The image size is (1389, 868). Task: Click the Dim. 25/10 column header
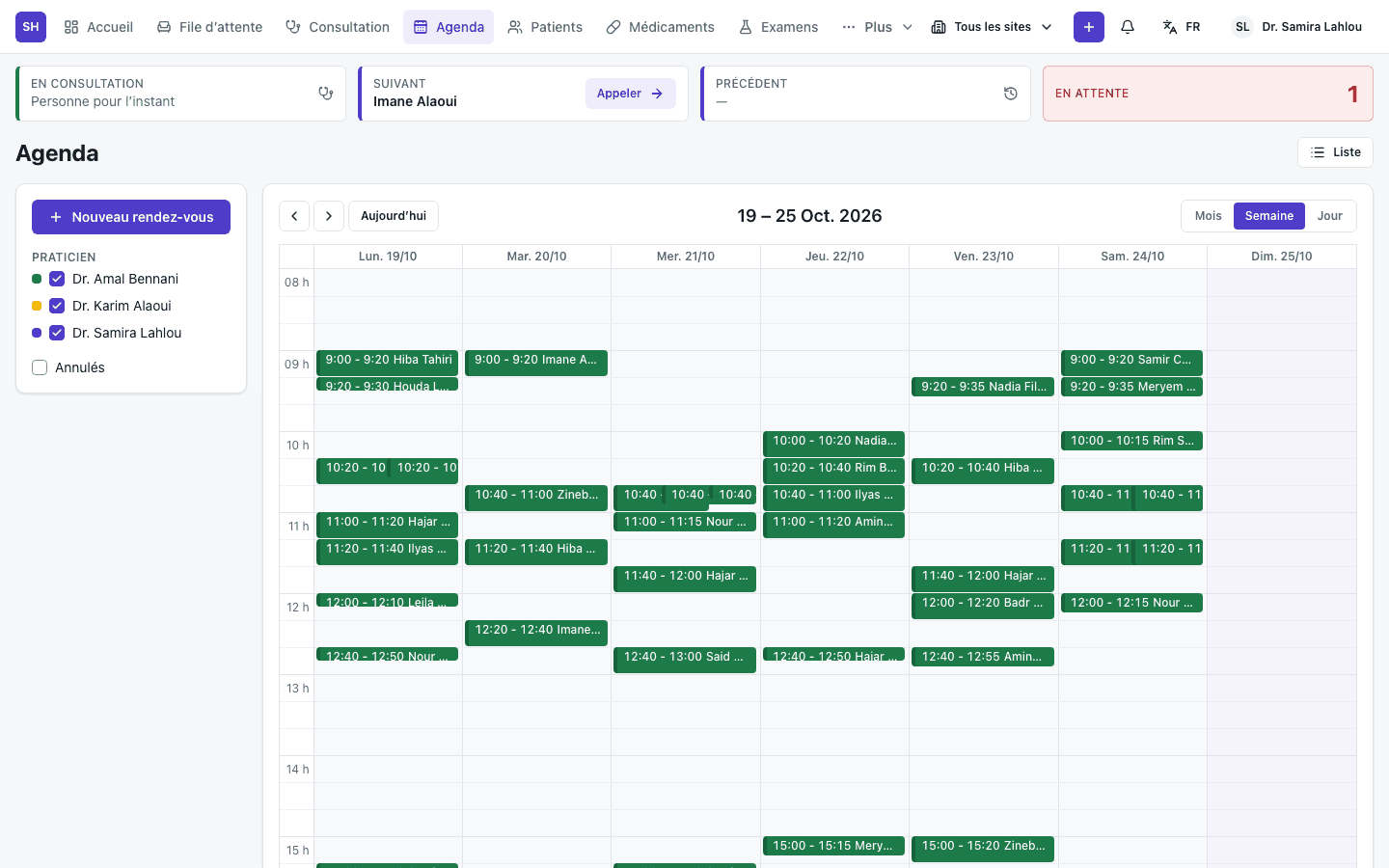click(x=1282, y=257)
